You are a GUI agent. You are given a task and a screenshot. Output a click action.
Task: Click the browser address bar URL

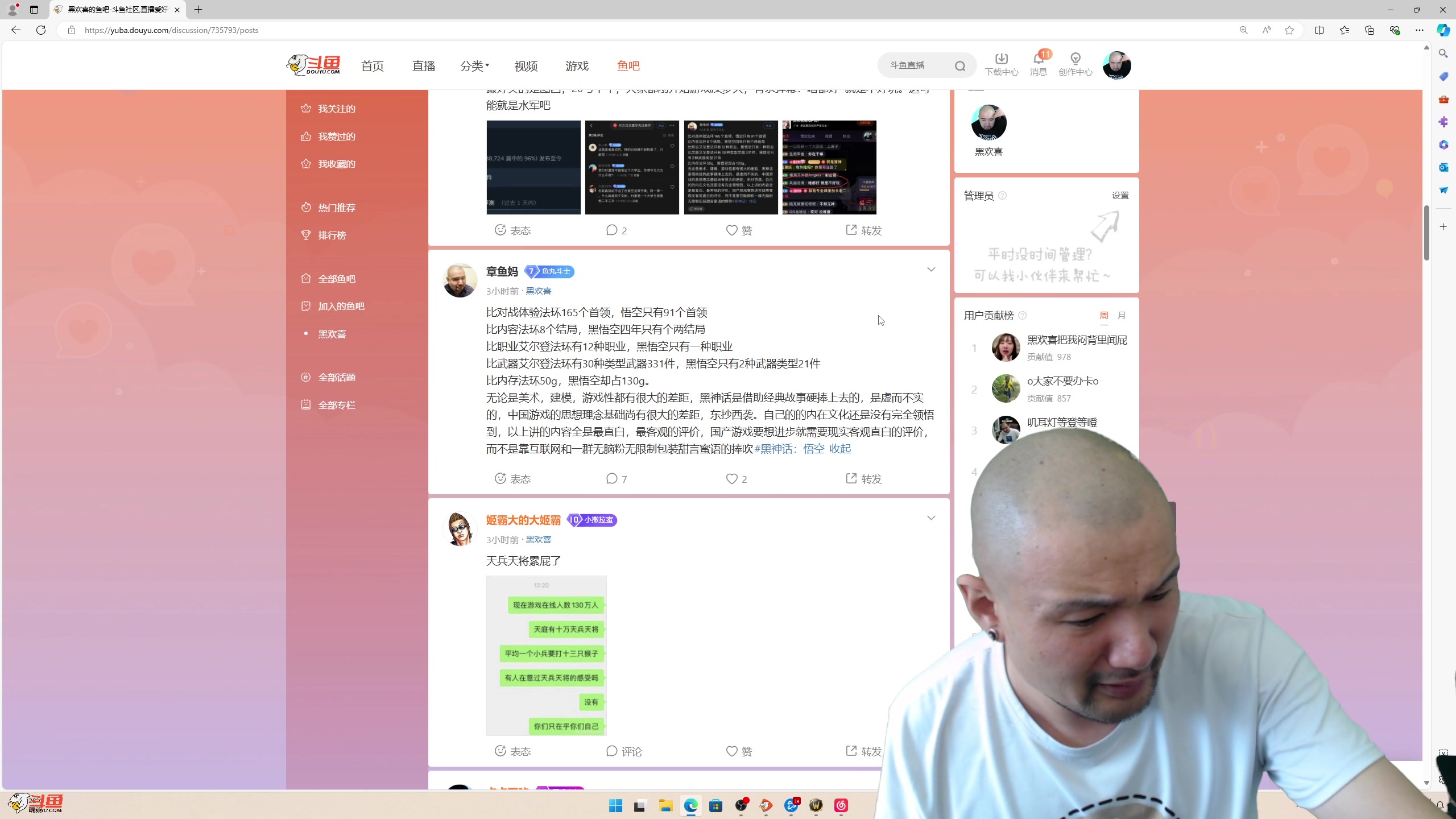171,30
